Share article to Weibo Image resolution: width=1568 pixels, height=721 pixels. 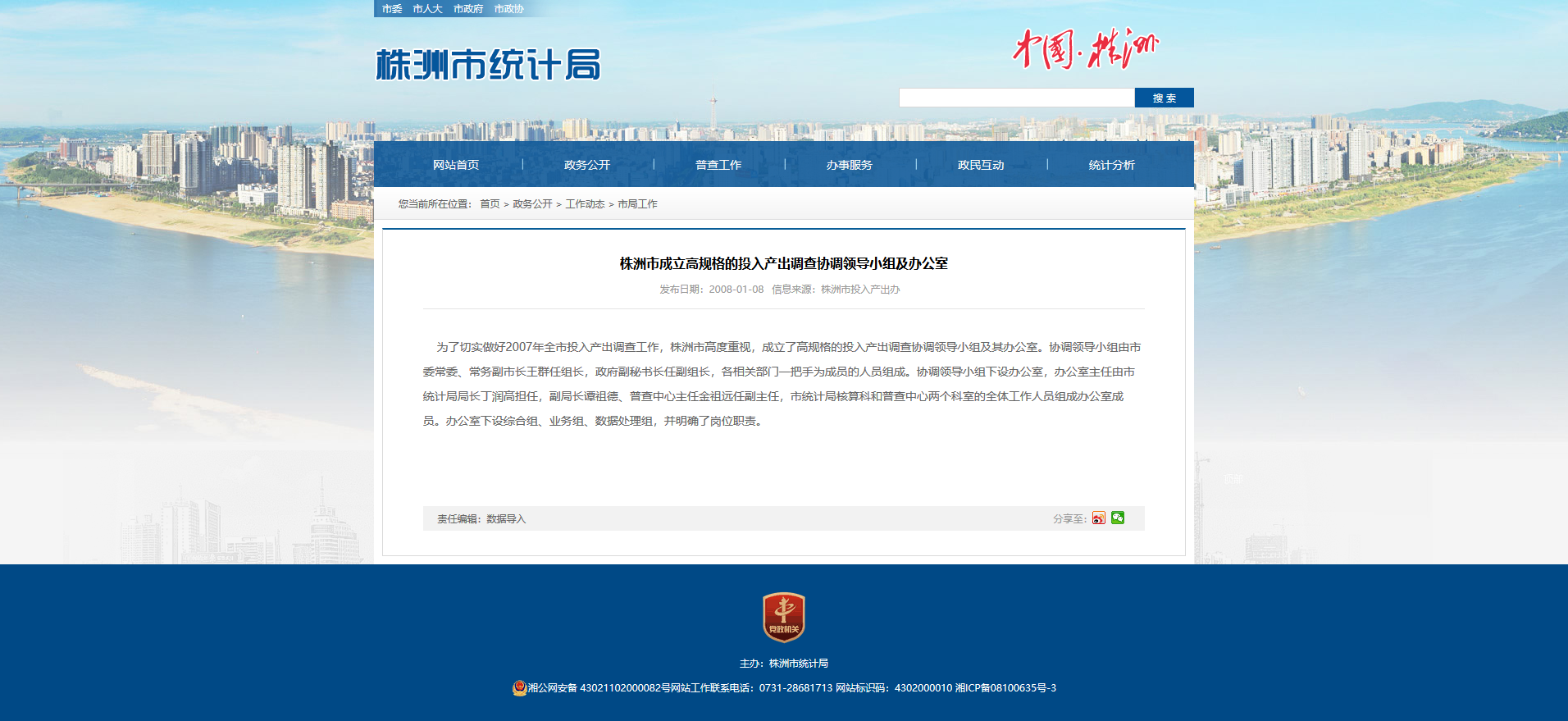[1098, 518]
